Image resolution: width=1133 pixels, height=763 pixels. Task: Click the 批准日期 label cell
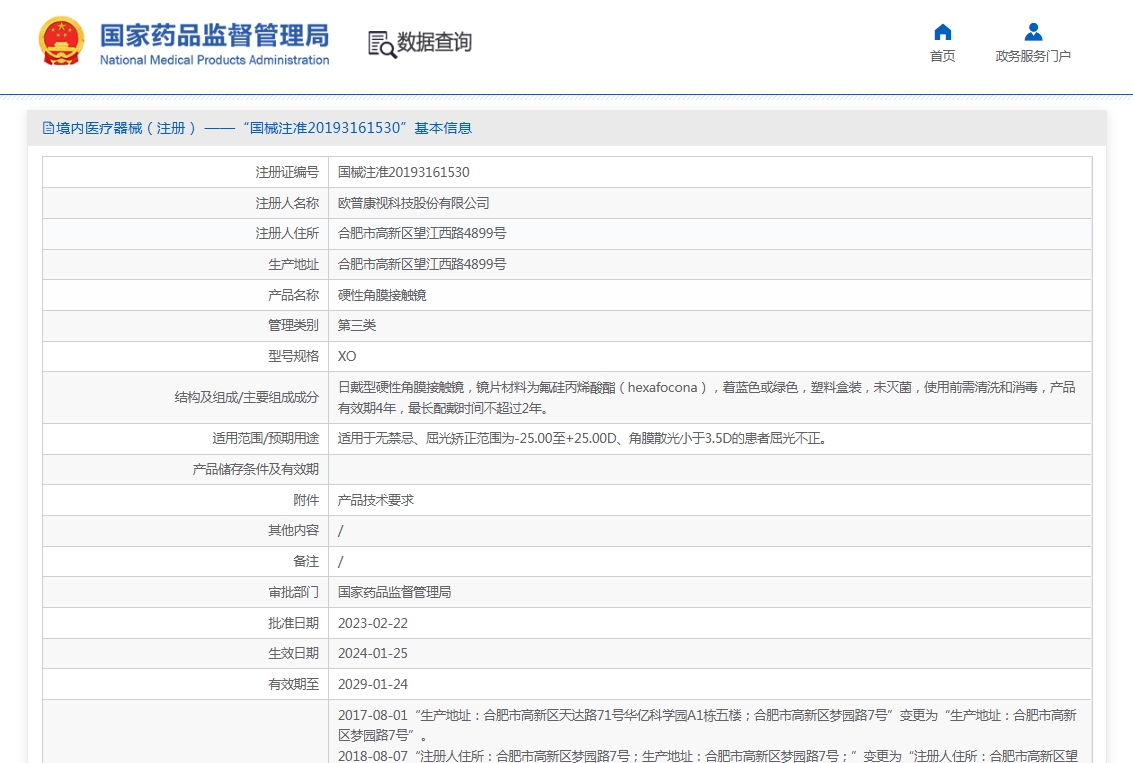[186, 623]
